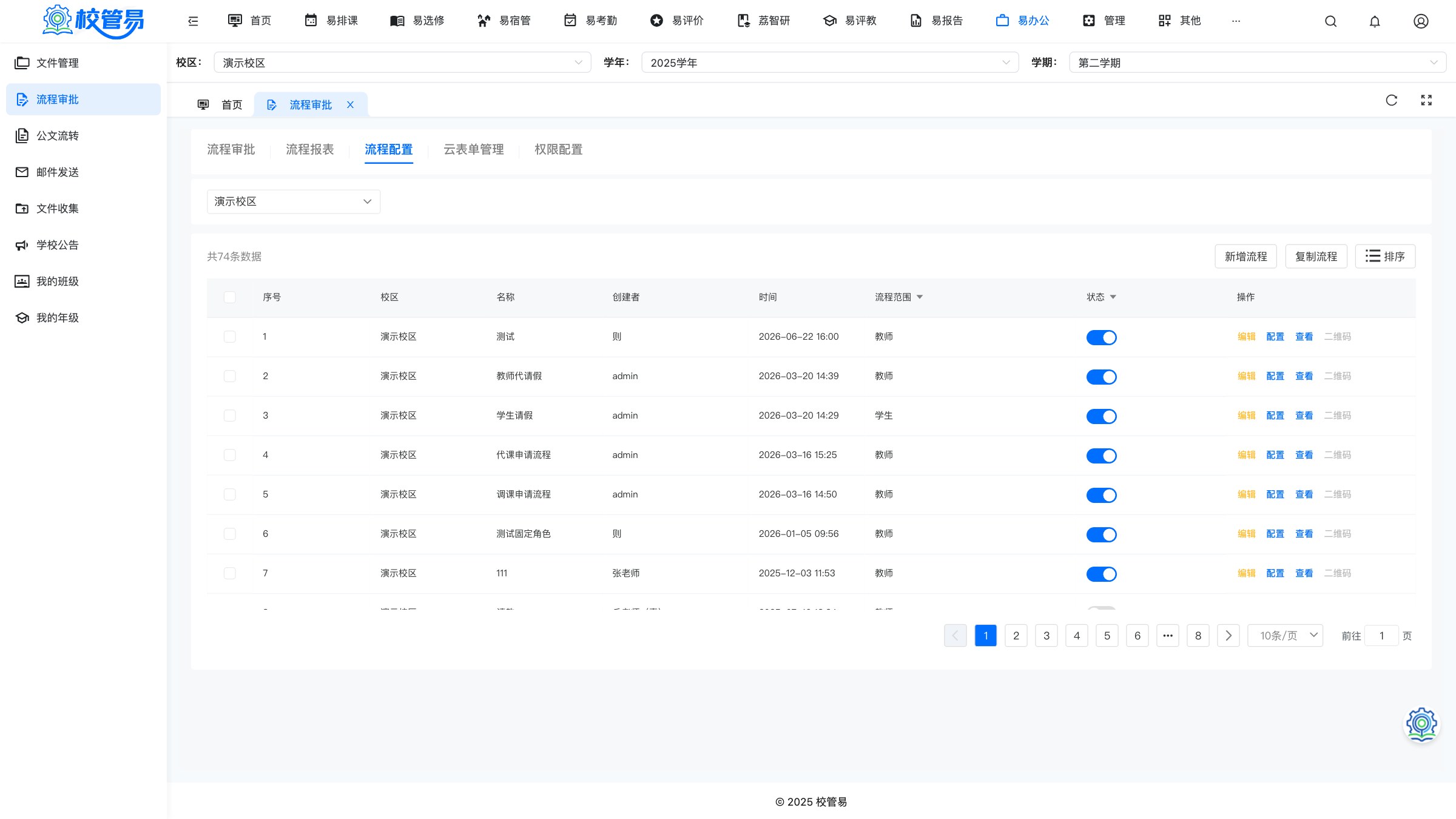
Task: Open the 易报告 report icon
Action: coord(916,21)
